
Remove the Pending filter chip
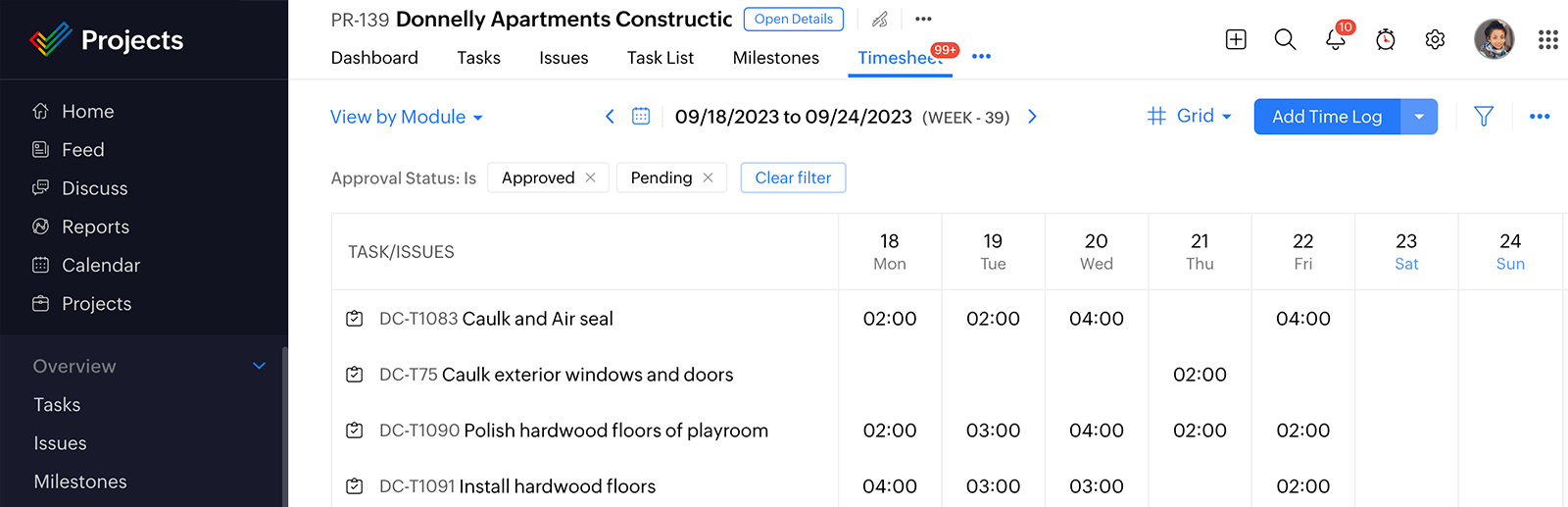pyautogui.click(x=708, y=177)
